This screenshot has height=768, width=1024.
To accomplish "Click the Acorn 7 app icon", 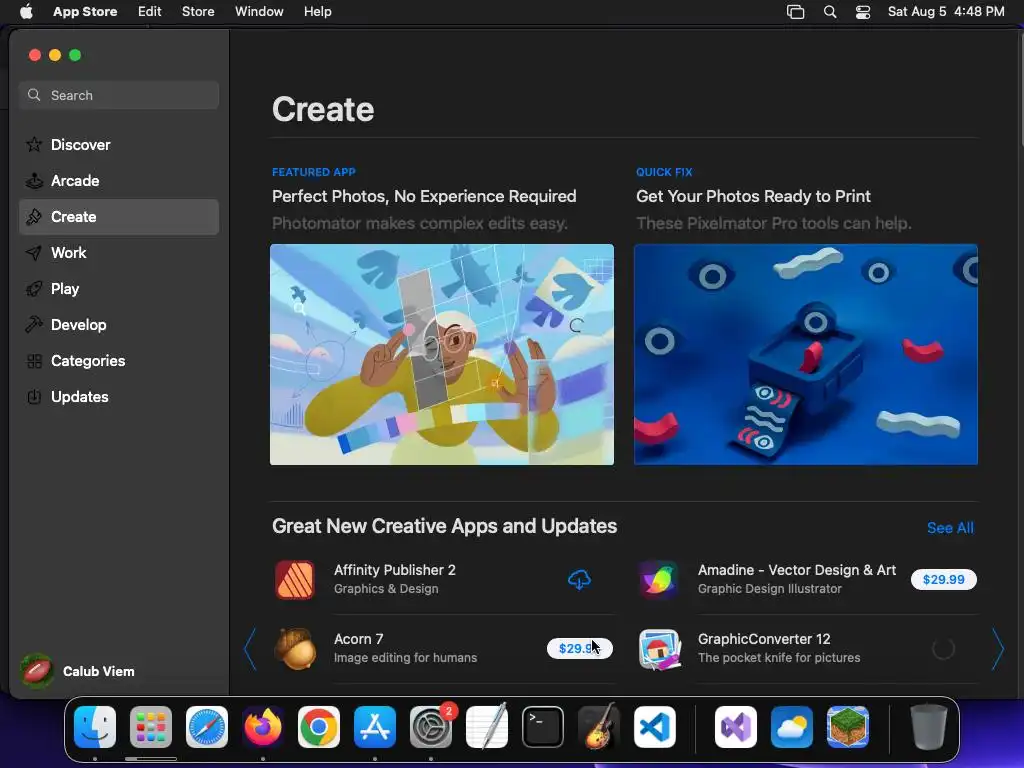I will pyautogui.click(x=295, y=648).
